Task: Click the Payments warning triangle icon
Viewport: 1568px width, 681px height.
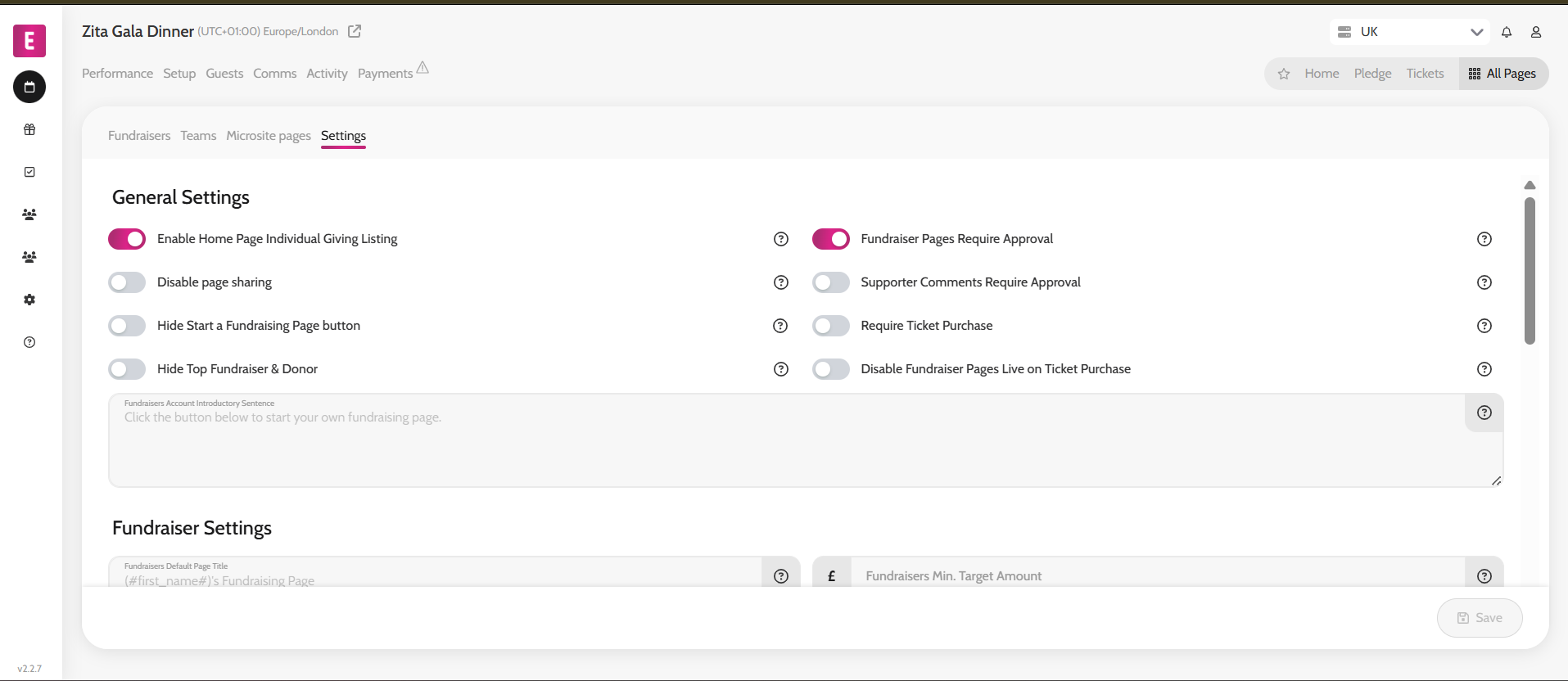Action: coord(423,67)
